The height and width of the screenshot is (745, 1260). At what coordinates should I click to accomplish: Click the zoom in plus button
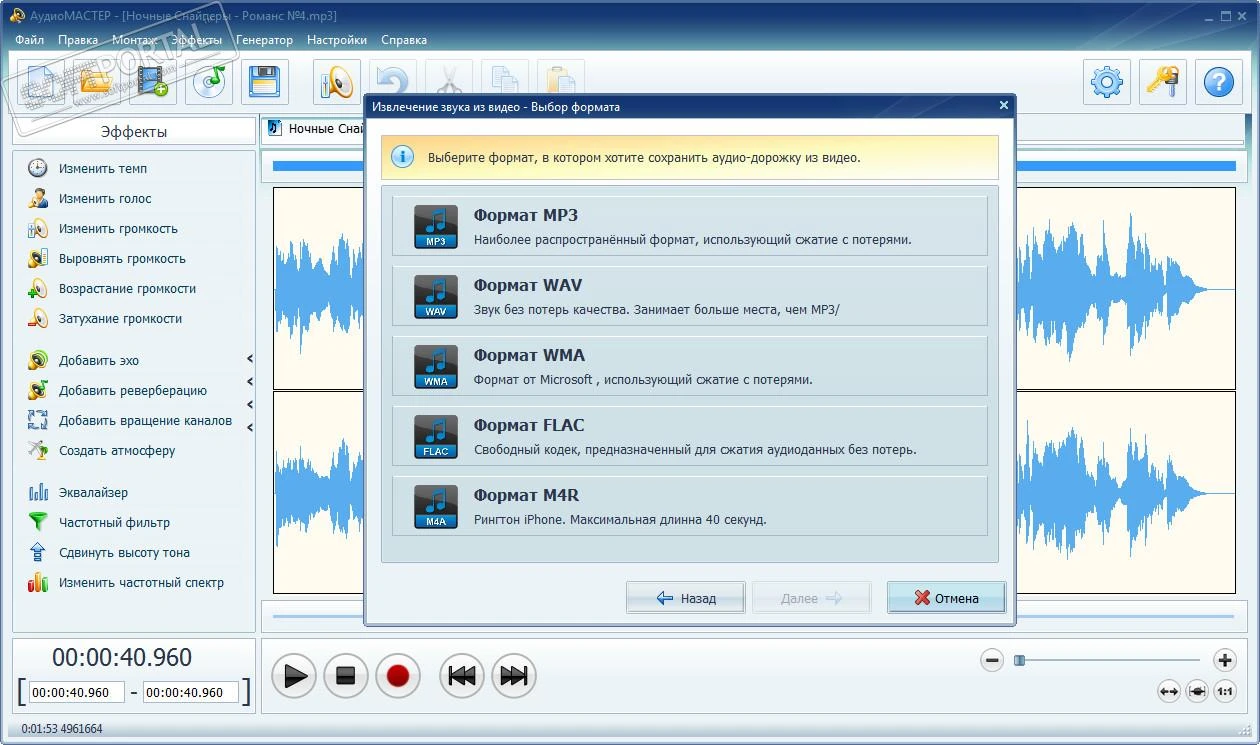(x=1225, y=660)
